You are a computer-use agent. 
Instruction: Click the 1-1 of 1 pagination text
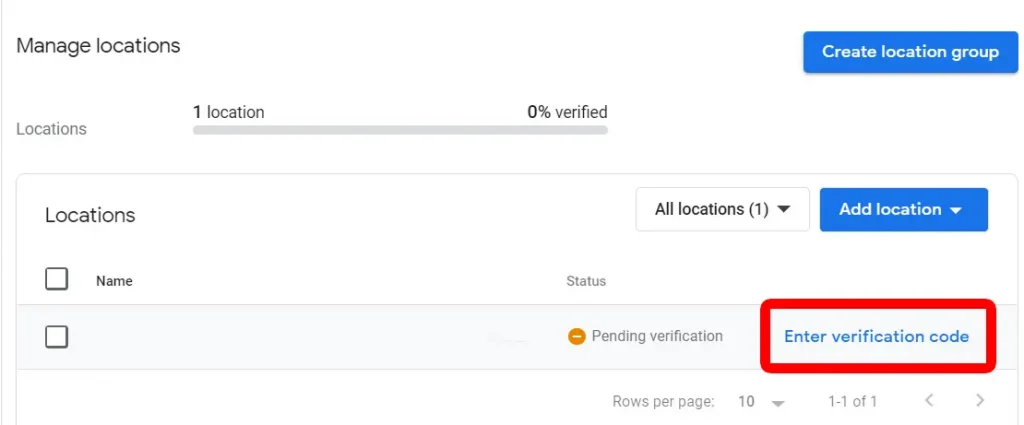tap(852, 402)
